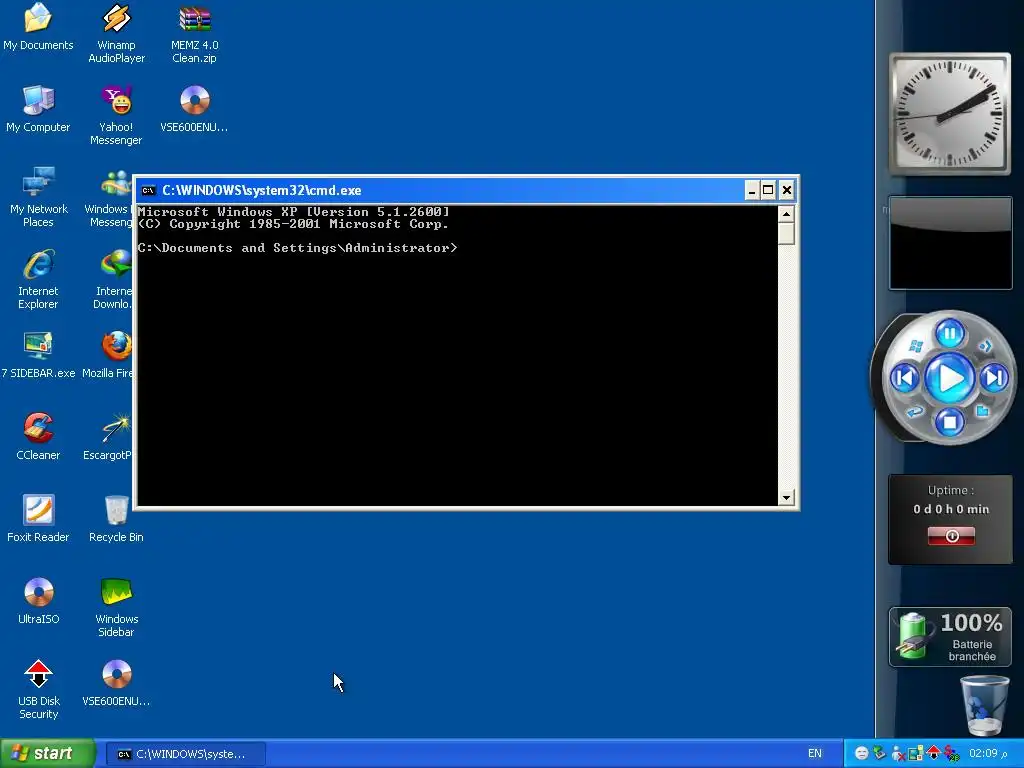1024x768 pixels.
Task: Click the pause button in media gadget
Action: pyautogui.click(x=950, y=334)
